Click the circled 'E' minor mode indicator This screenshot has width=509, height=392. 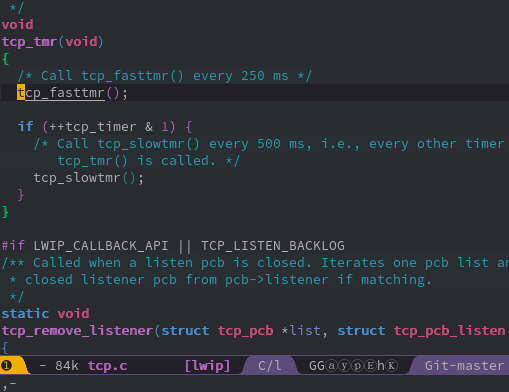[370, 366]
